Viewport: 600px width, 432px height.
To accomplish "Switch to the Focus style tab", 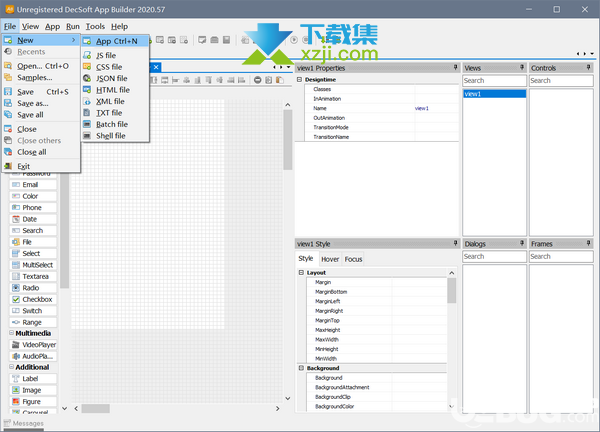I will [353, 259].
